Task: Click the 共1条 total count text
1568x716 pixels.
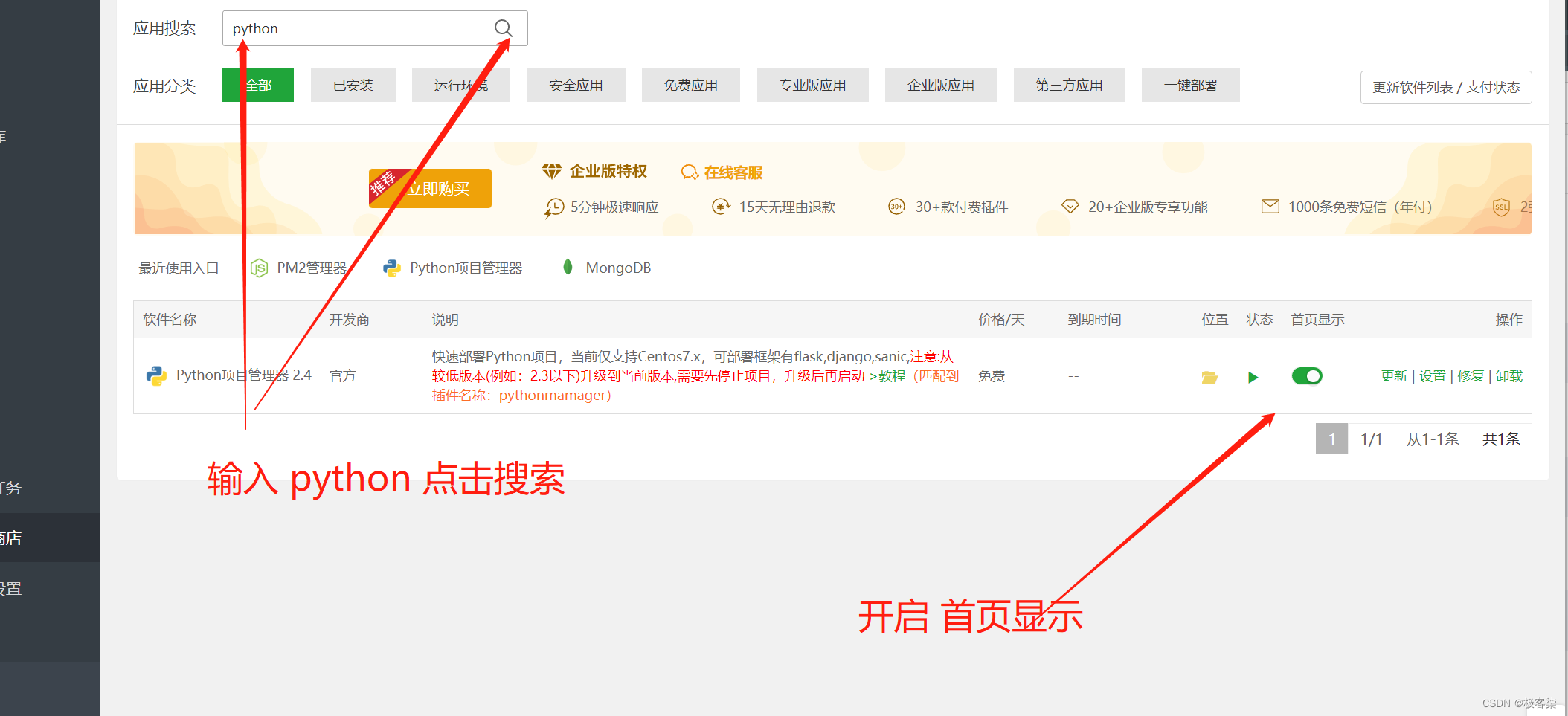Action: pyautogui.click(x=1501, y=439)
